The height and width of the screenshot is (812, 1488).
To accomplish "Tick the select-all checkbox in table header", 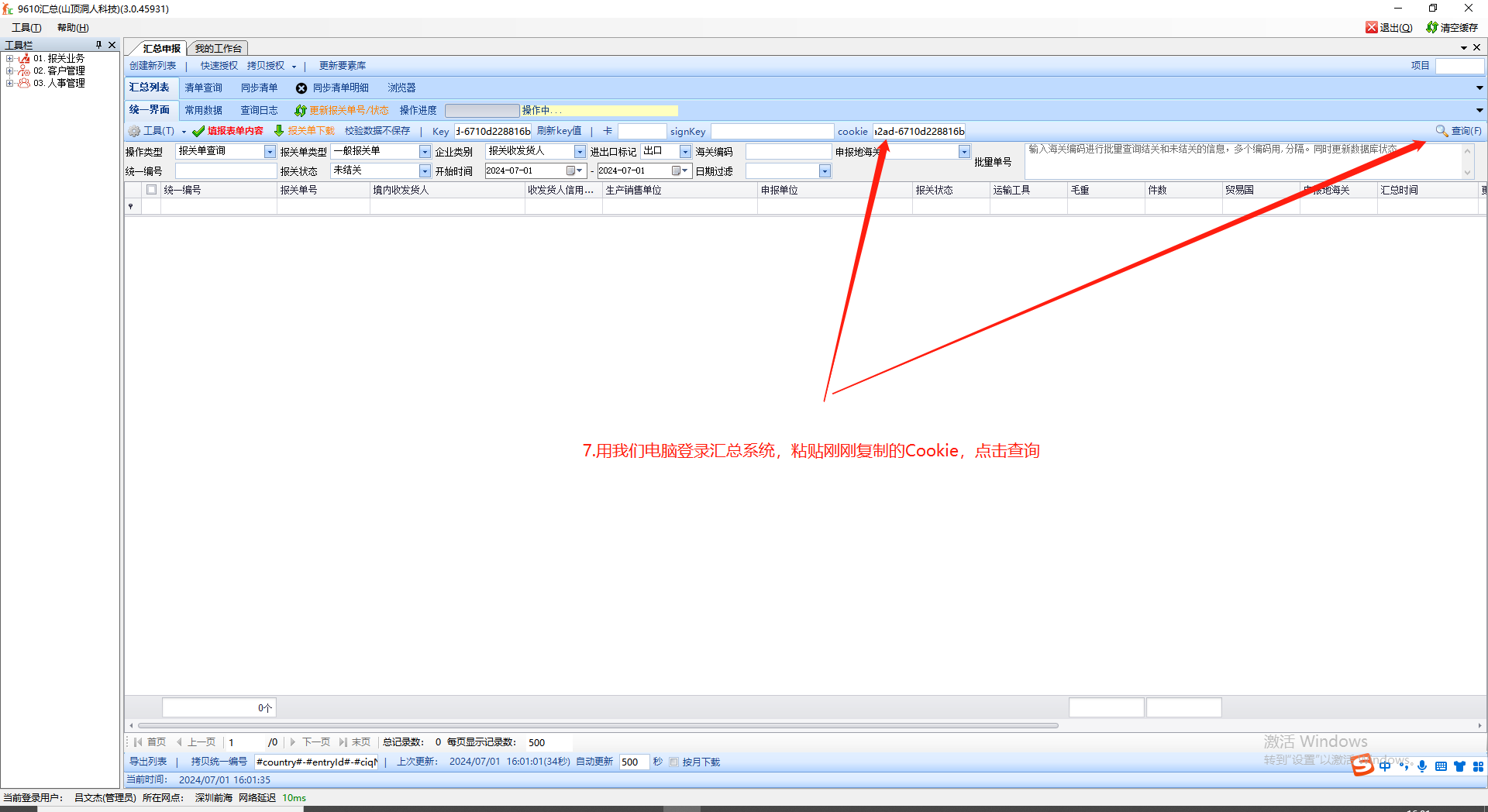I will click(x=152, y=190).
